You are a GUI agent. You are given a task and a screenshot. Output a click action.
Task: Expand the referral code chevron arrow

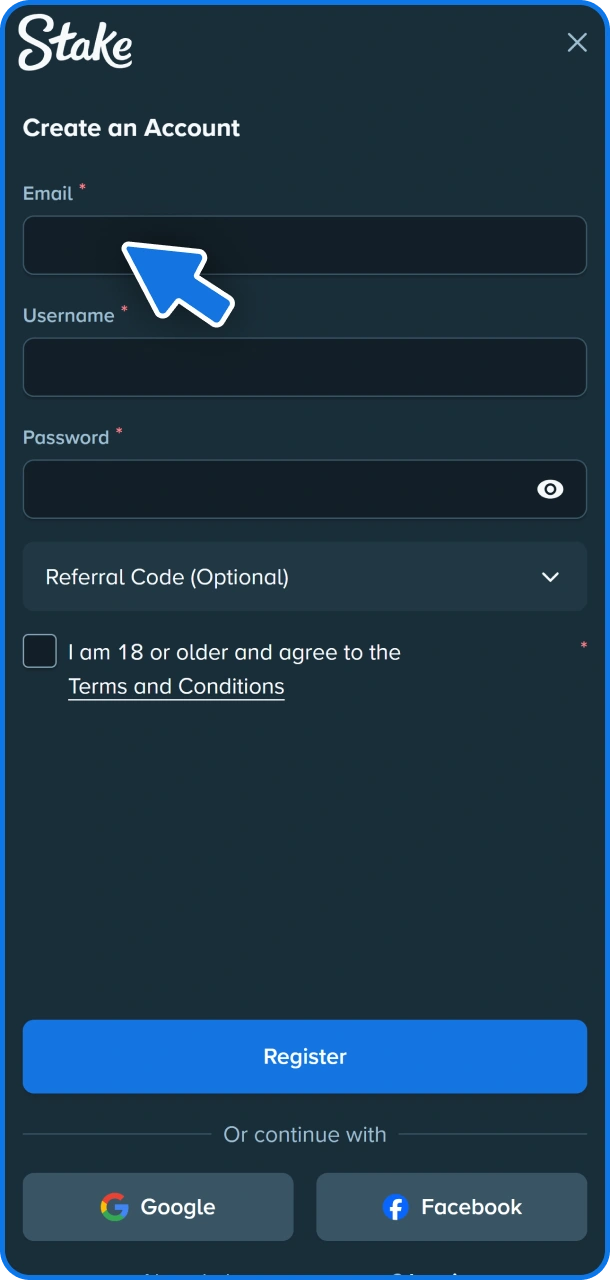[550, 577]
